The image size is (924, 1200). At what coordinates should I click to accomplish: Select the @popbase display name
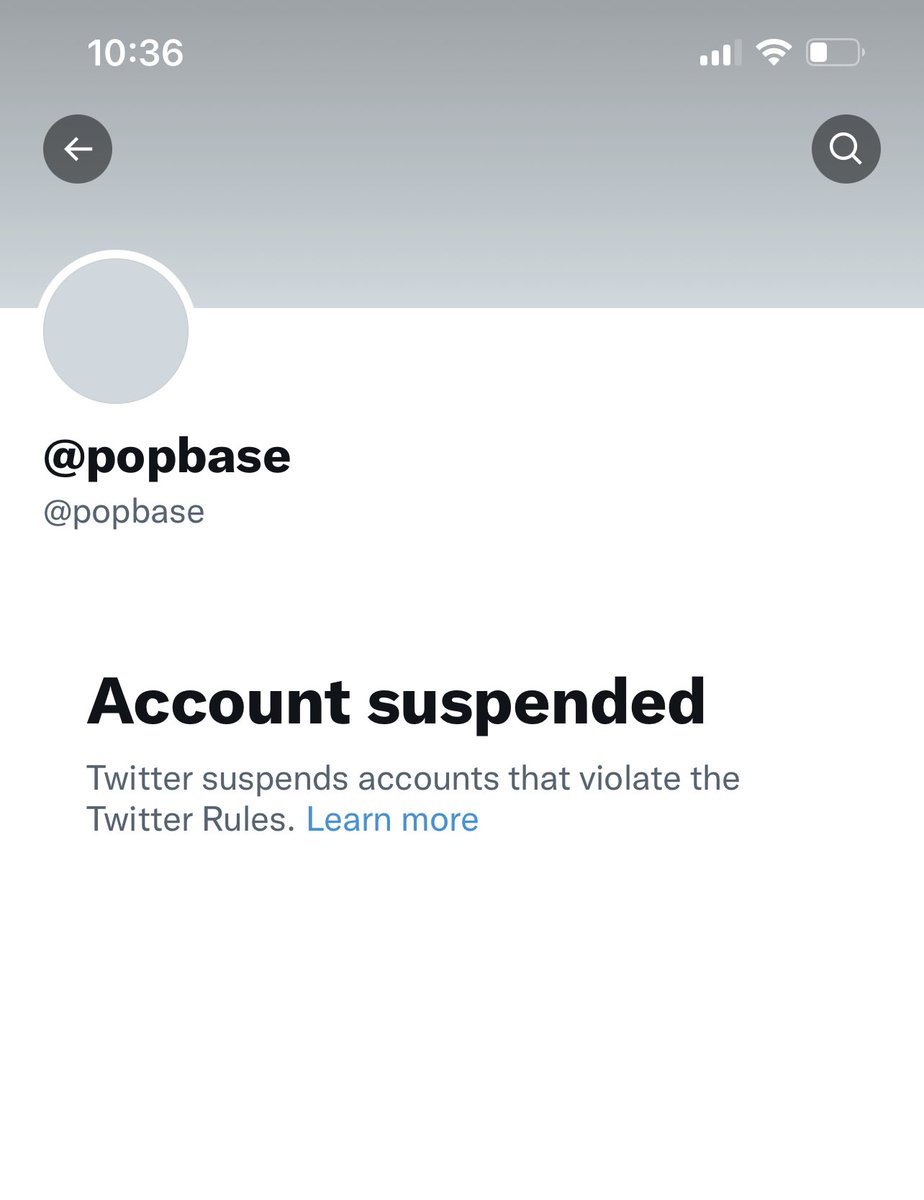(165, 456)
